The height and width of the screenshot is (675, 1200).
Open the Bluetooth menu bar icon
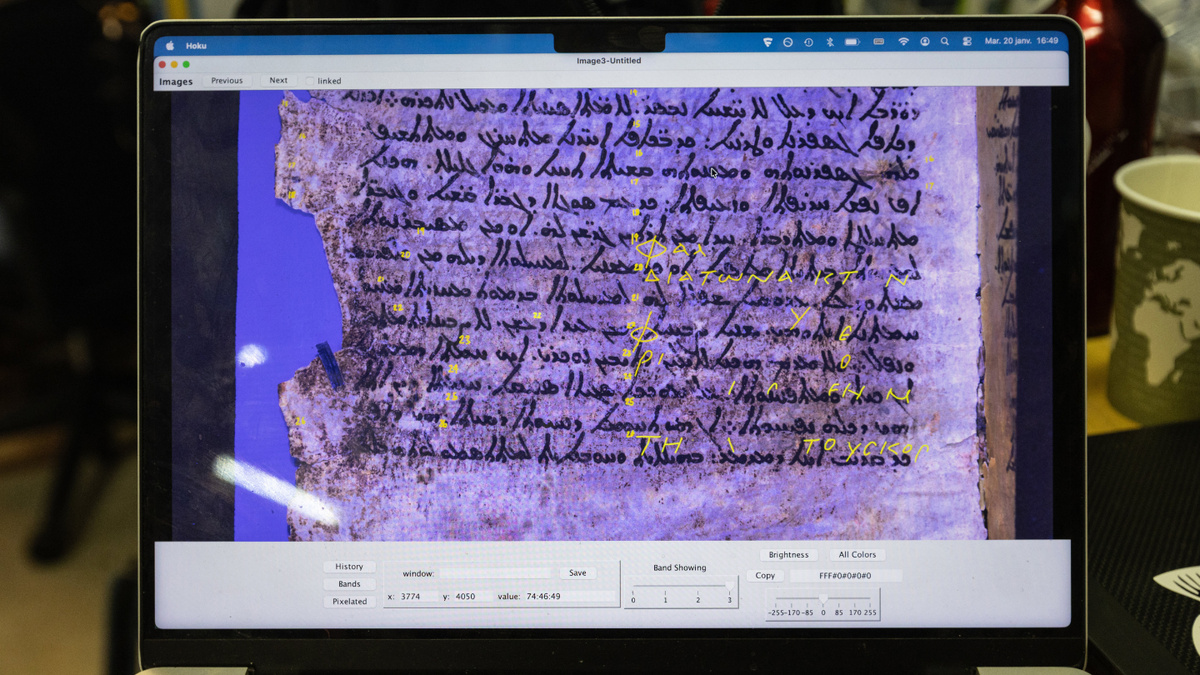[830, 42]
